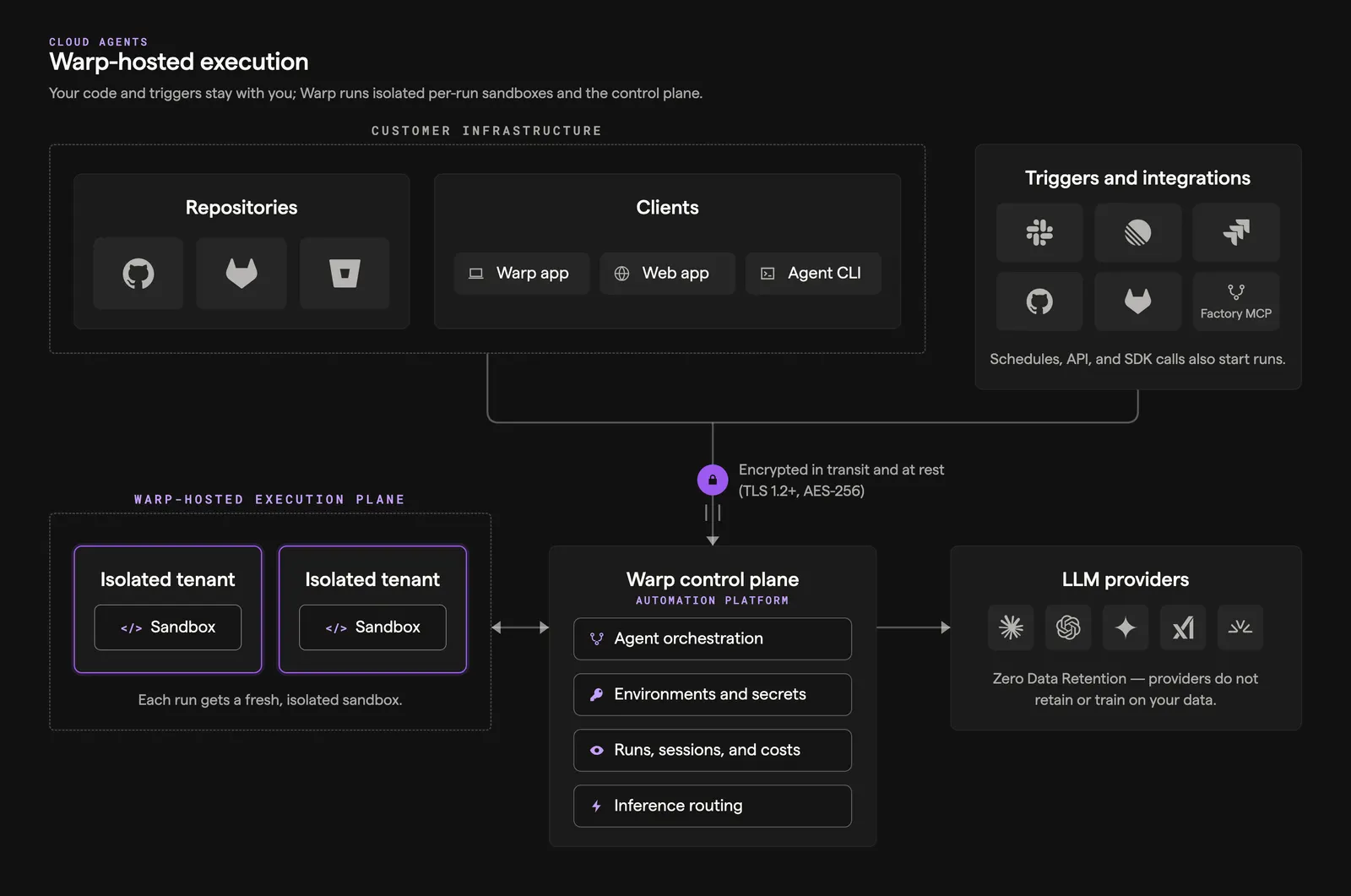The image size is (1351, 896).
Task: Click the eye icon beside Runs, sessions, and costs
Action: tap(596, 750)
